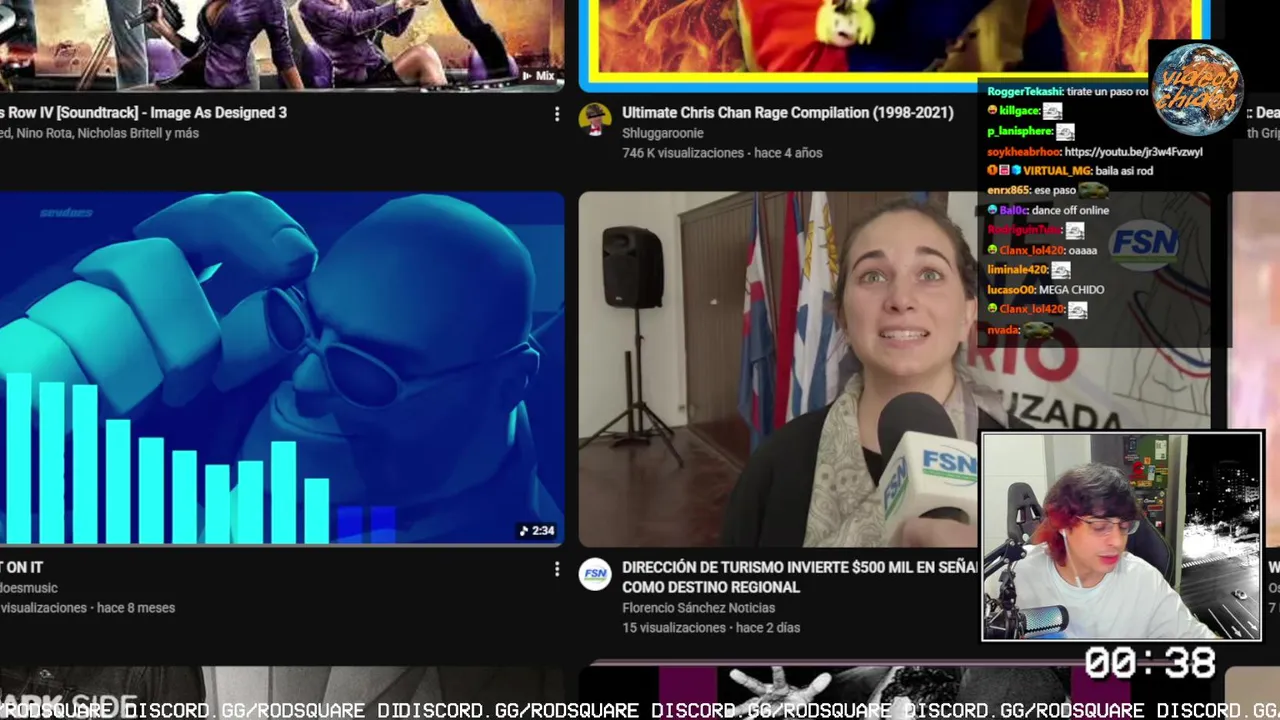Image resolution: width=1280 pixels, height=720 pixels.
Task: Click 'hace 8 meses' video metadata
Action: 136,608
